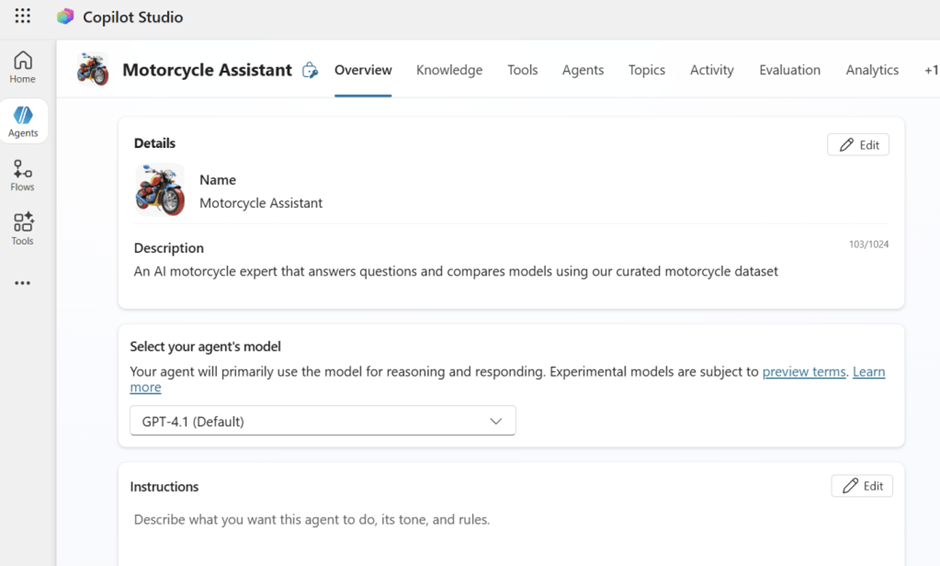
Task: Go to Home in the sidebar
Action: point(22,67)
